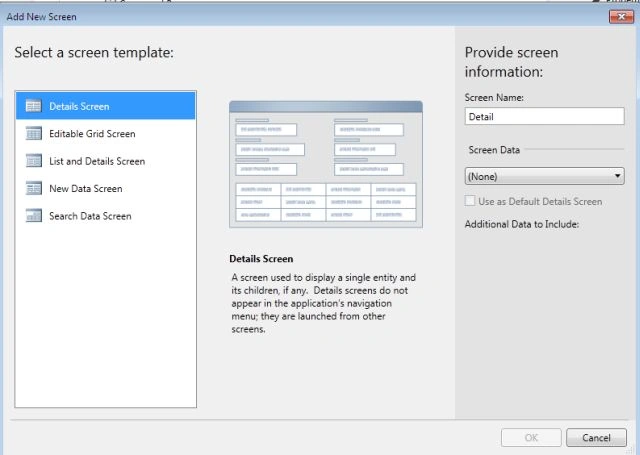Pick the "List and Details Screen" label
The width and height of the screenshot is (640, 455).
pyautogui.click(x=97, y=161)
